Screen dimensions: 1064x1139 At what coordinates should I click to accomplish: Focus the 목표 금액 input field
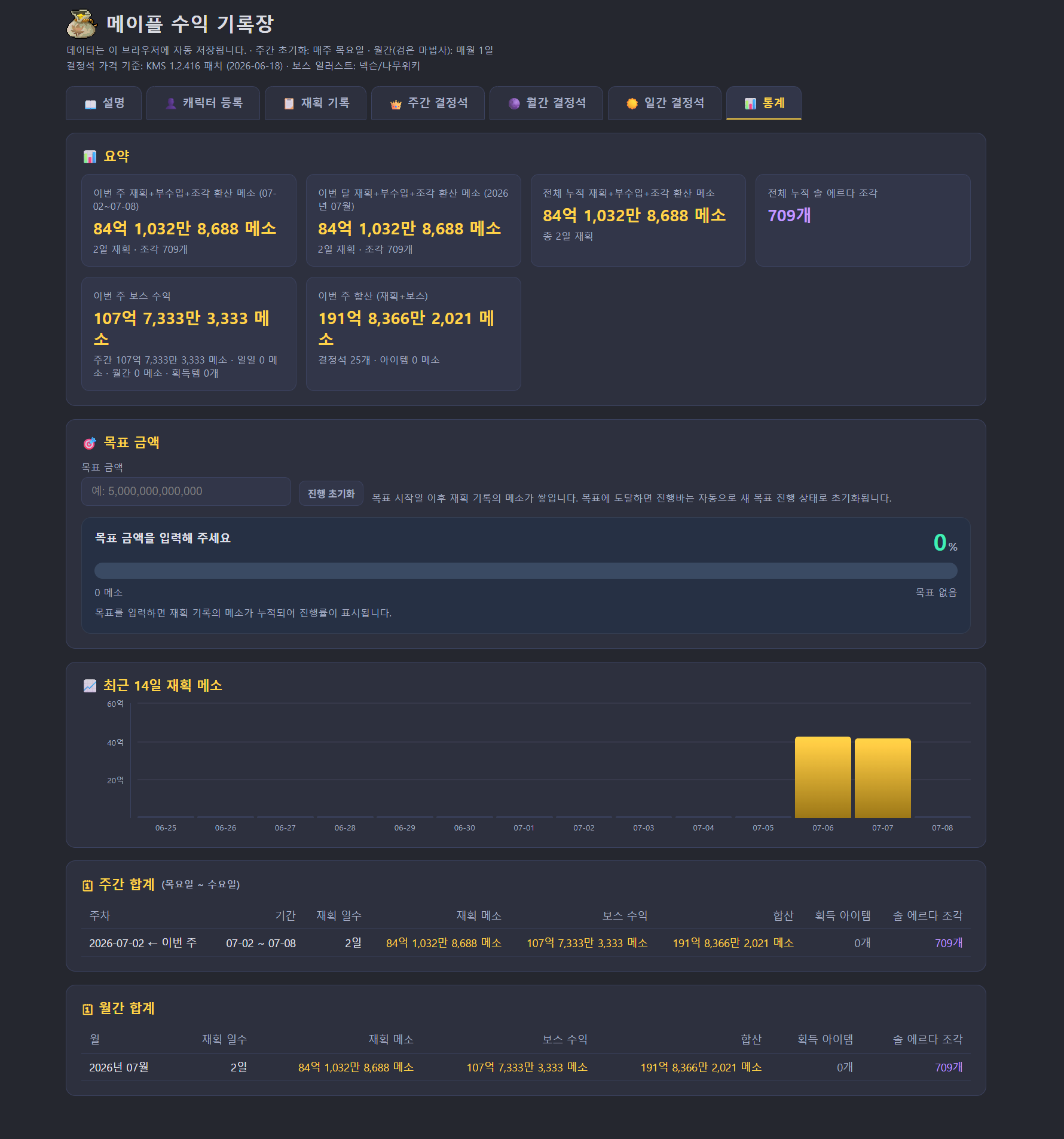click(x=186, y=491)
